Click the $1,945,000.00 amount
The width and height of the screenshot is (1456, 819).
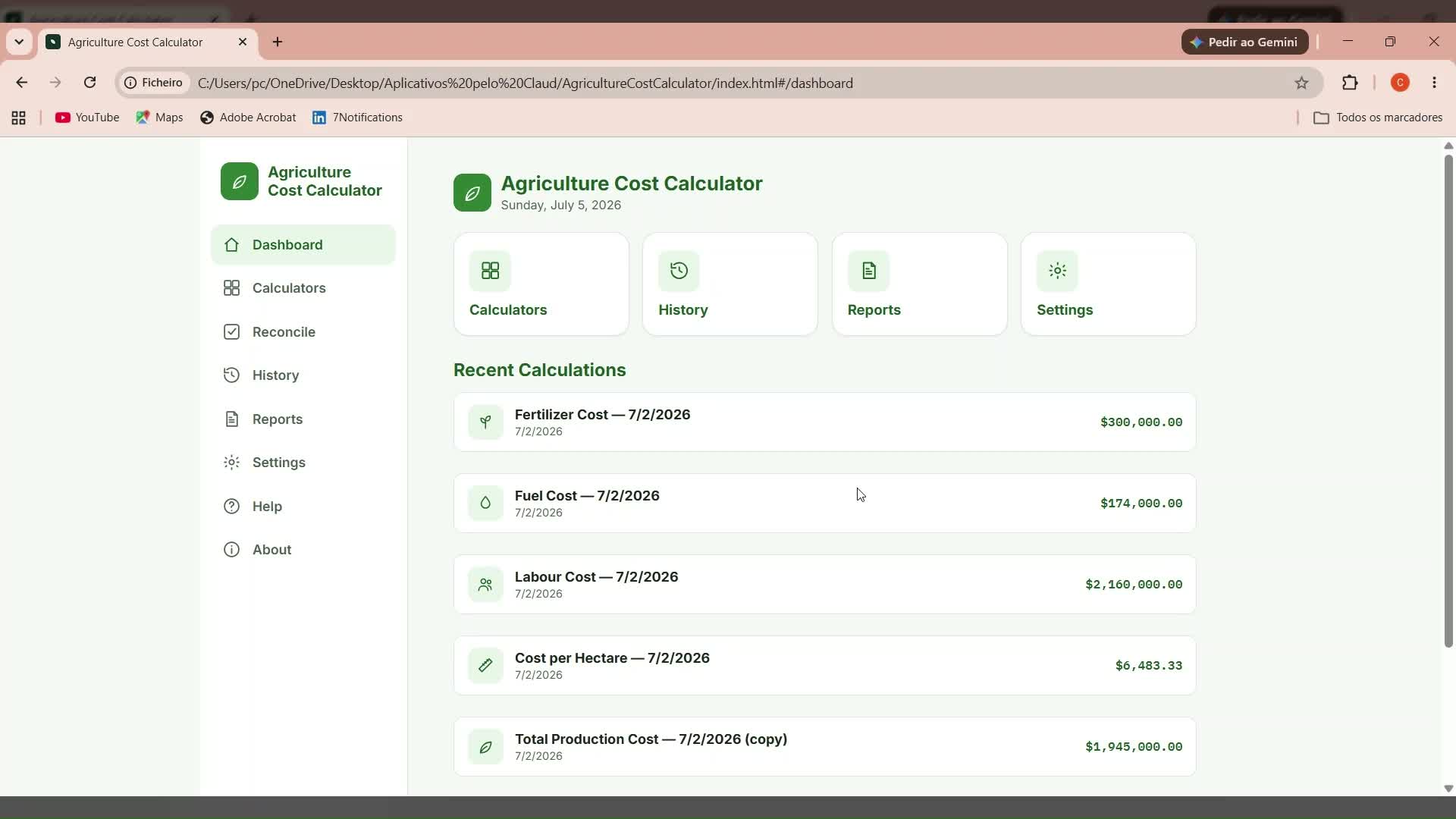pos(1133,747)
